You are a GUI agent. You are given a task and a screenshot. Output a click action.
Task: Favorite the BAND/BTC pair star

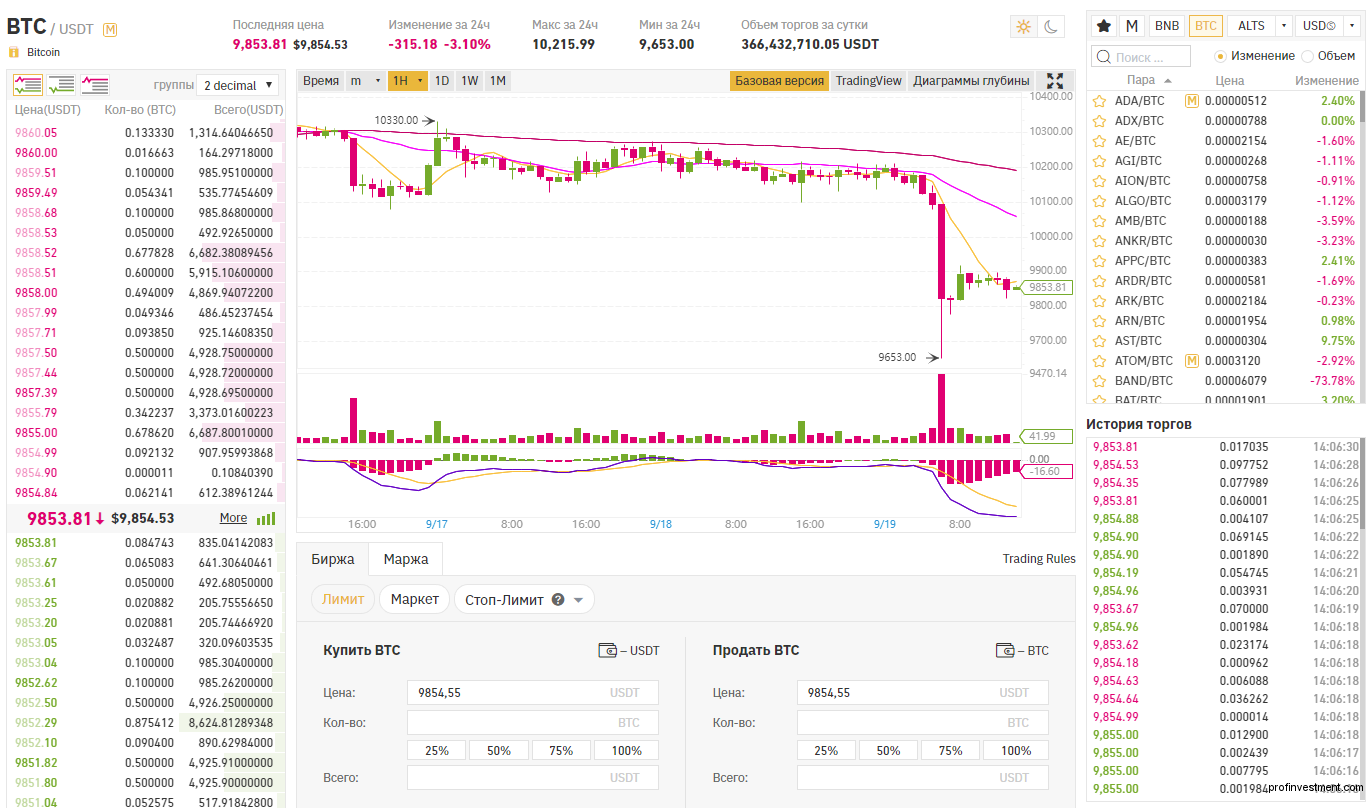1099,381
